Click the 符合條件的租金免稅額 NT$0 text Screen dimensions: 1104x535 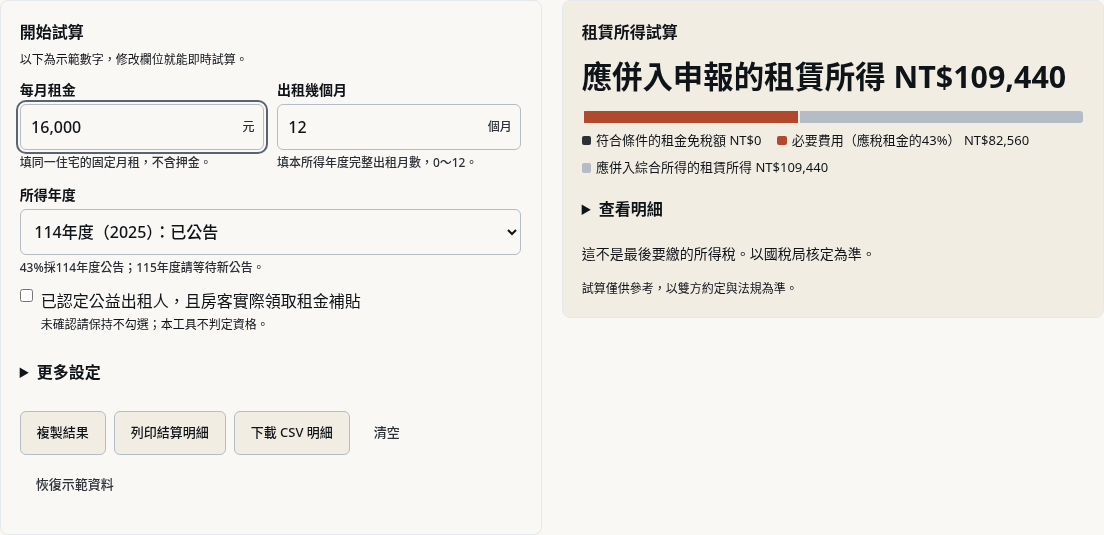pyautogui.click(x=678, y=141)
